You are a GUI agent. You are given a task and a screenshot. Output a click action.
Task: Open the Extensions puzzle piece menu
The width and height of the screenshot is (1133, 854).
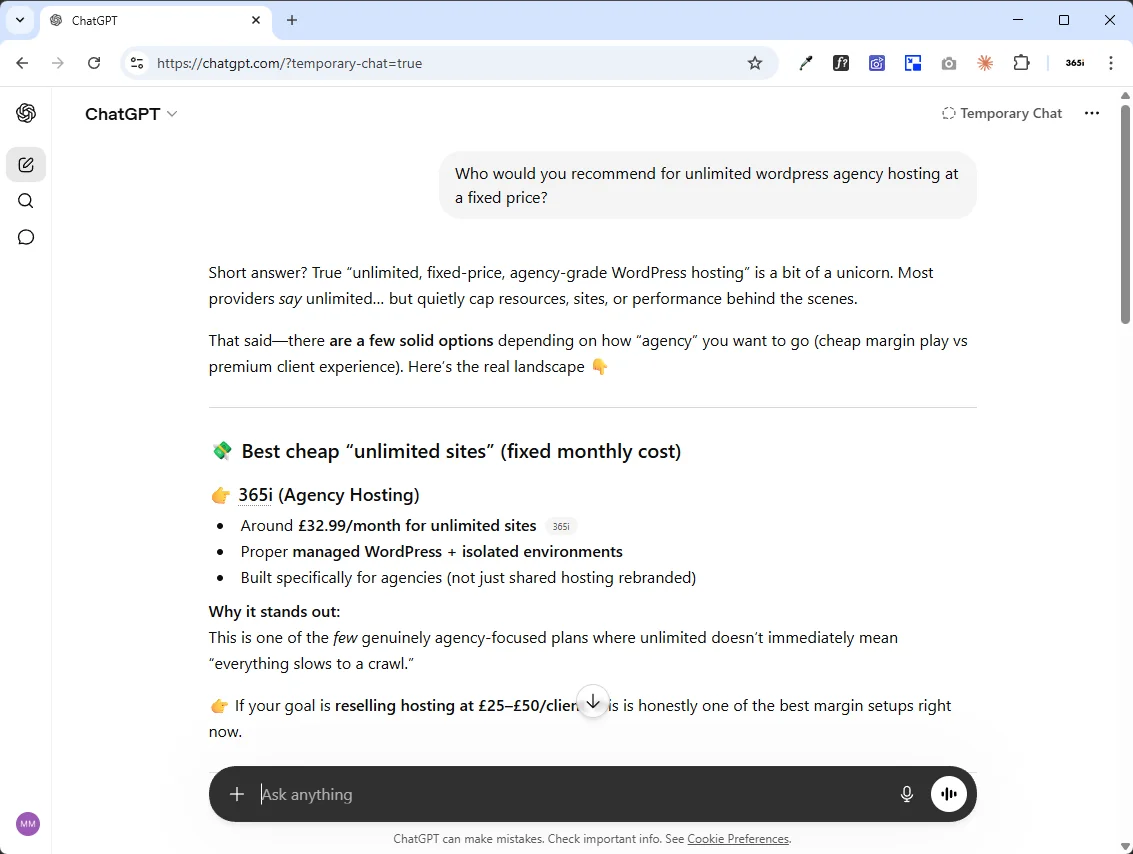1021,63
